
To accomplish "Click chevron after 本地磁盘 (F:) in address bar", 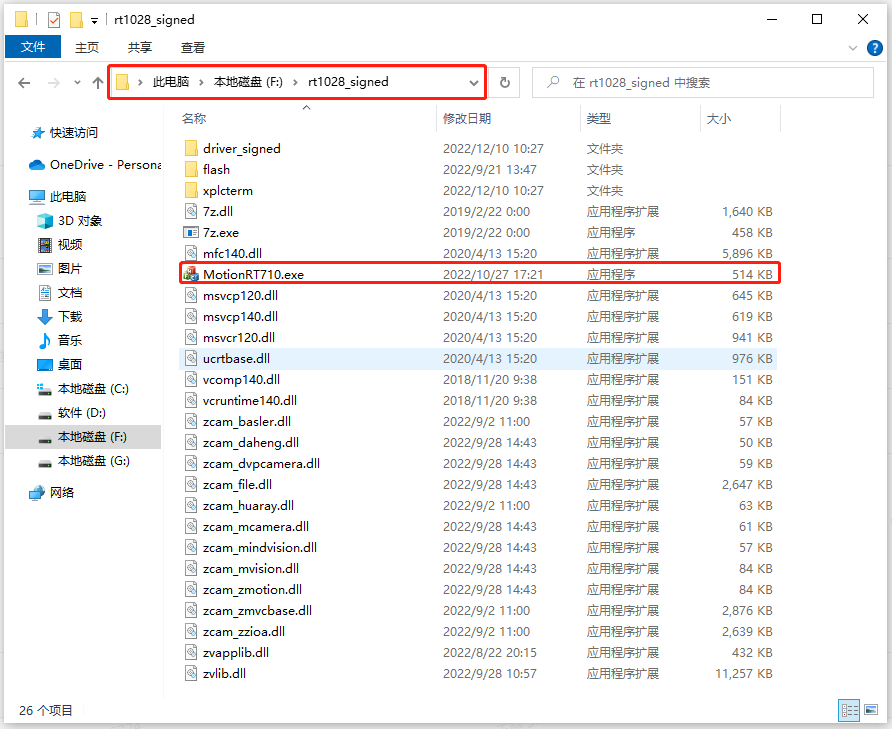I will pyautogui.click(x=295, y=83).
